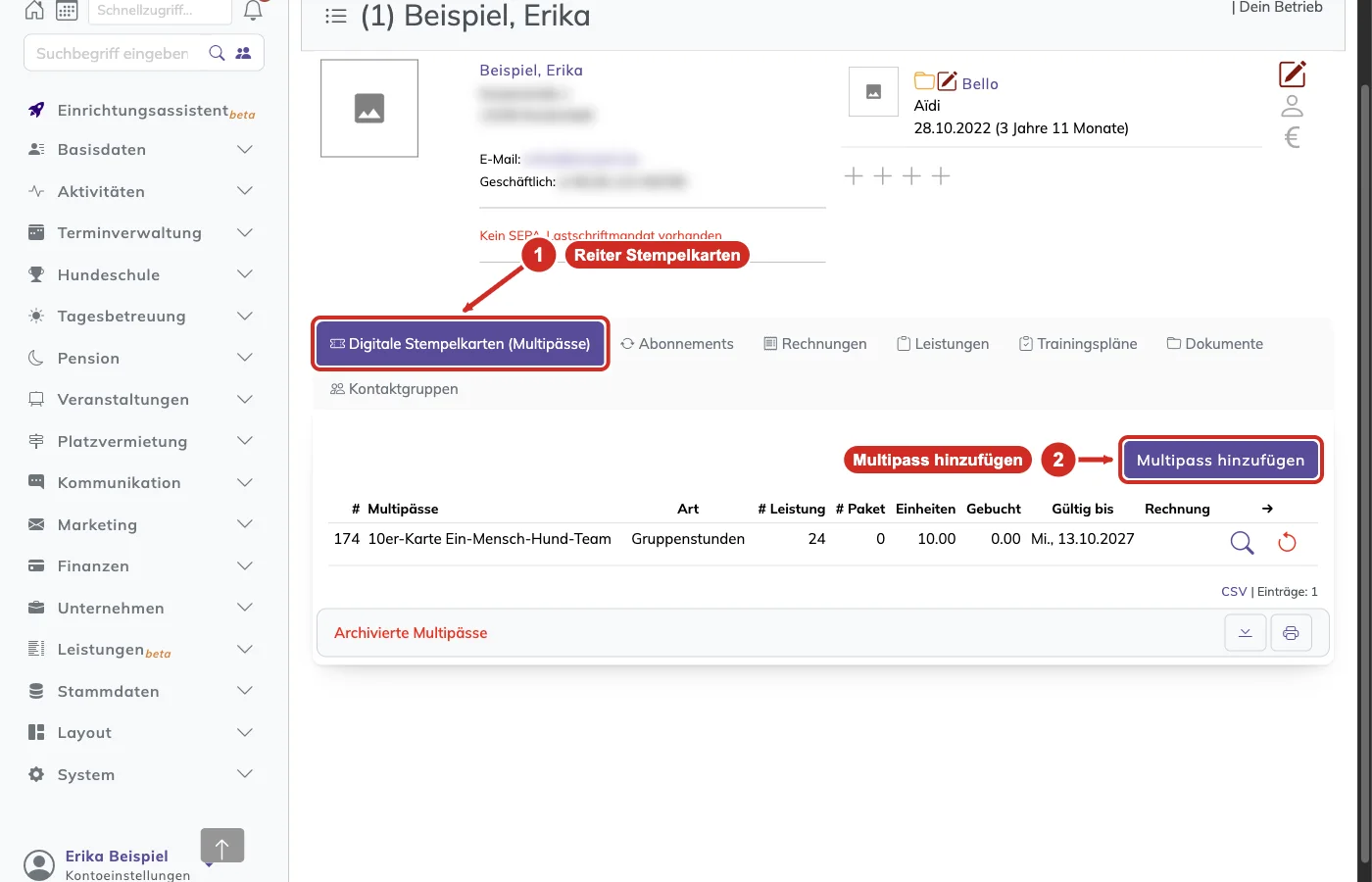
Task: Open the calendar icon in top bar
Action: [67, 11]
